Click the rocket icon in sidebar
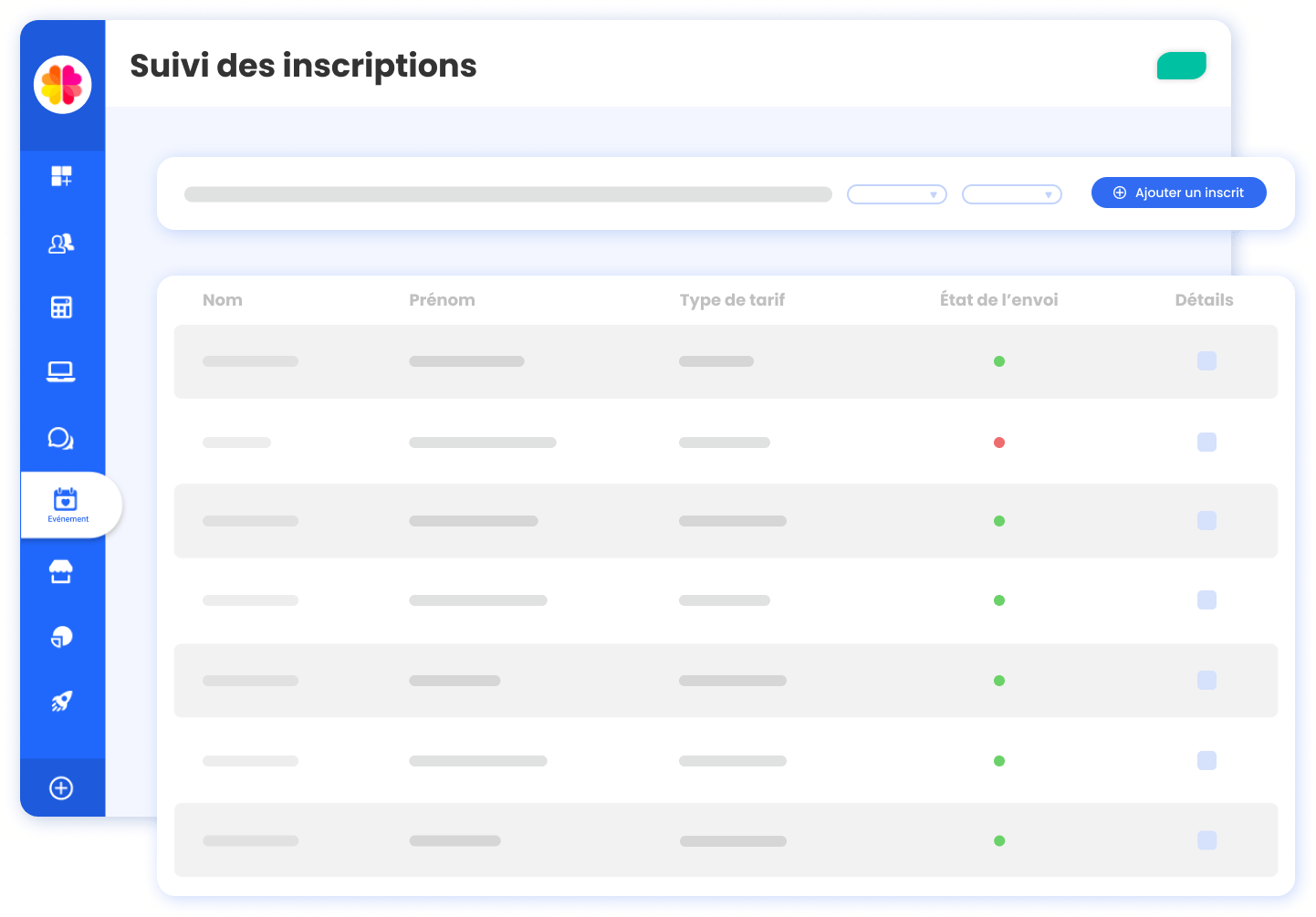This screenshot has height=917, width=1316. [x=61, y=702]
